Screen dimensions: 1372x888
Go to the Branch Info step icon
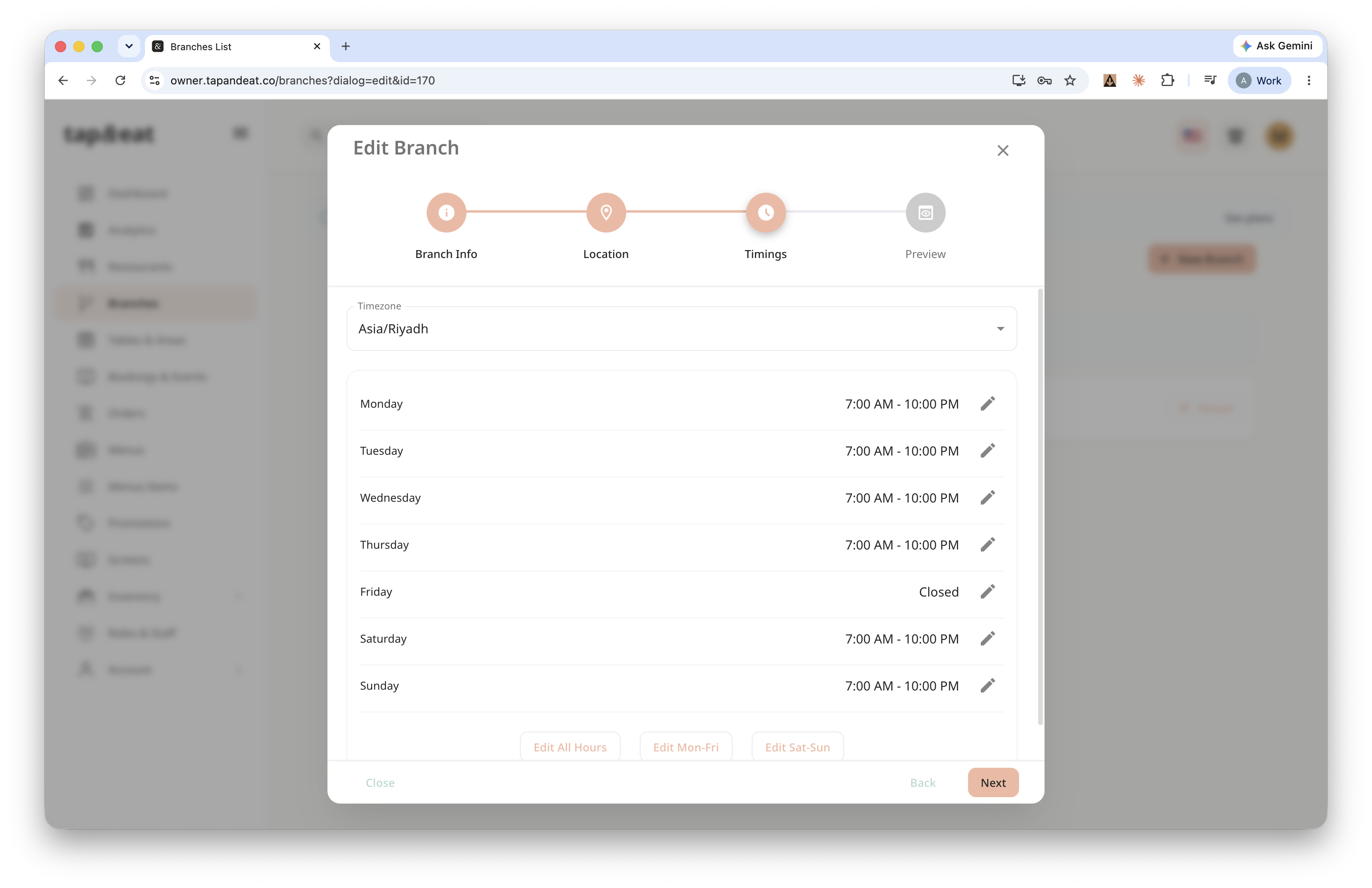tap(446, 213)
